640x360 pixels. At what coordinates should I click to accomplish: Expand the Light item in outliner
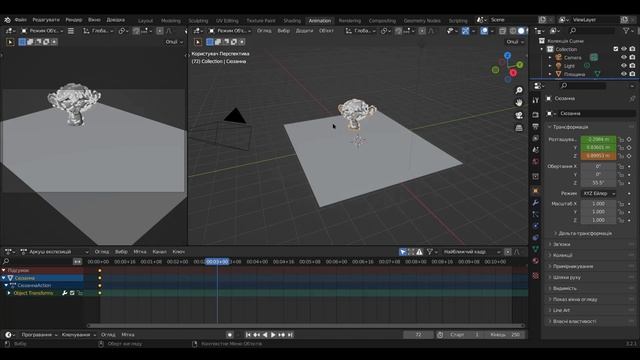[550, 66]
